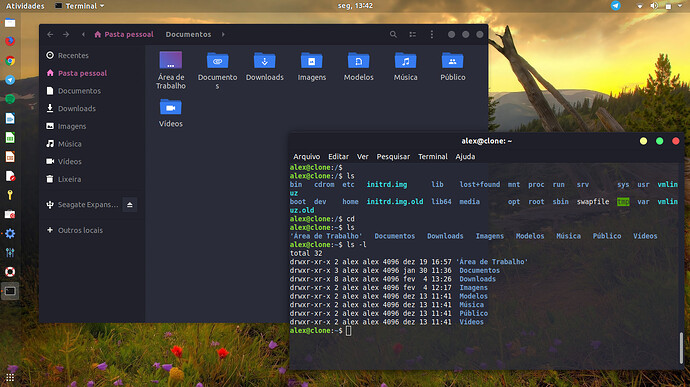
Task: Eject the Seagate Expansion drive
Action: [130, 205]
